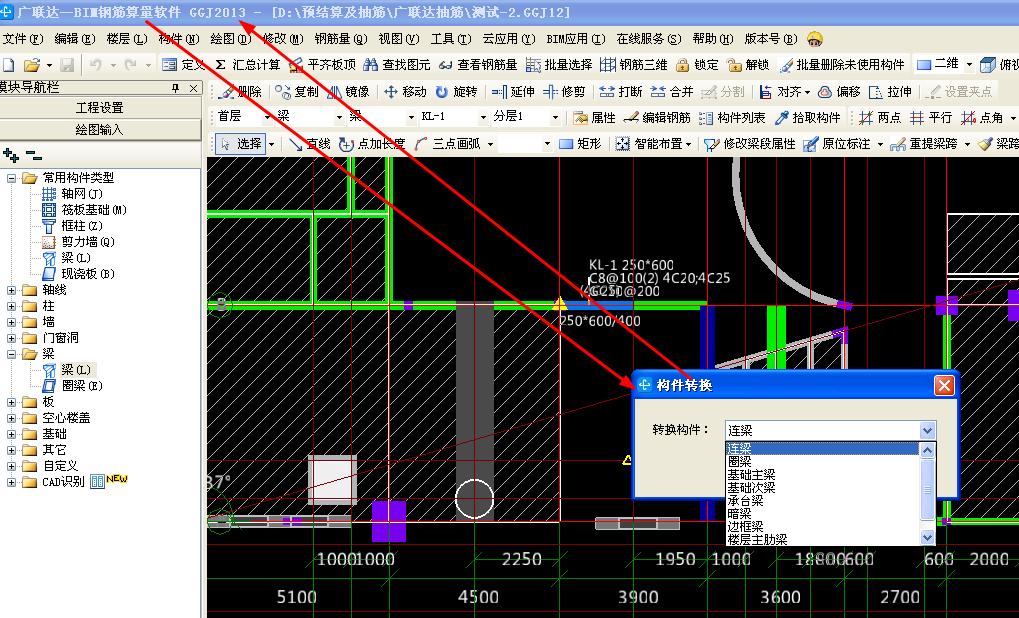Click the 绘图输入 panel button
The width and height of the screenshot is (1019, 618).
[100, 130]
